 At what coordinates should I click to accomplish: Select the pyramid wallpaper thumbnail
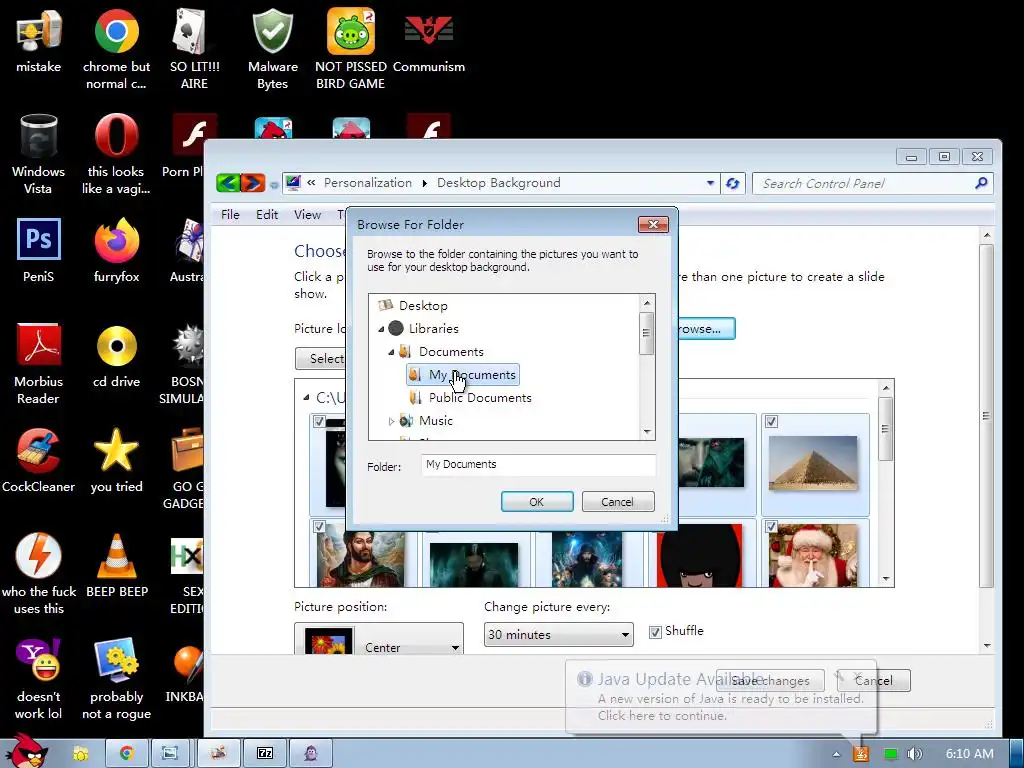(x=813, y=463)
